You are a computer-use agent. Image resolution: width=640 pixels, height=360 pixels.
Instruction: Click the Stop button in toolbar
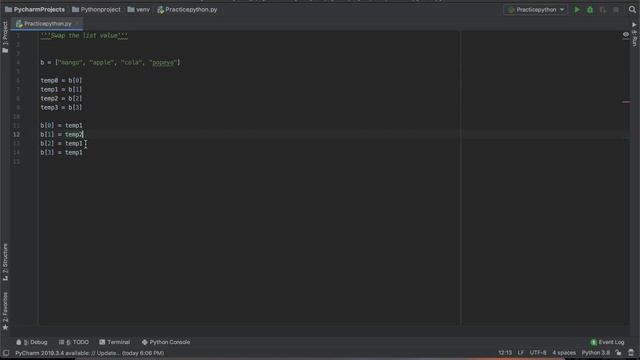616,10
